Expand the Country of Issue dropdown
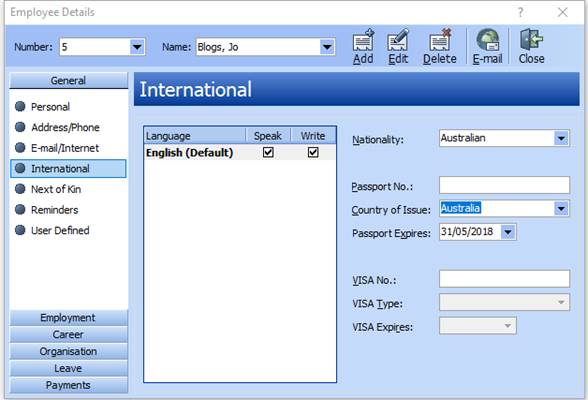 [x=561, y=208]
